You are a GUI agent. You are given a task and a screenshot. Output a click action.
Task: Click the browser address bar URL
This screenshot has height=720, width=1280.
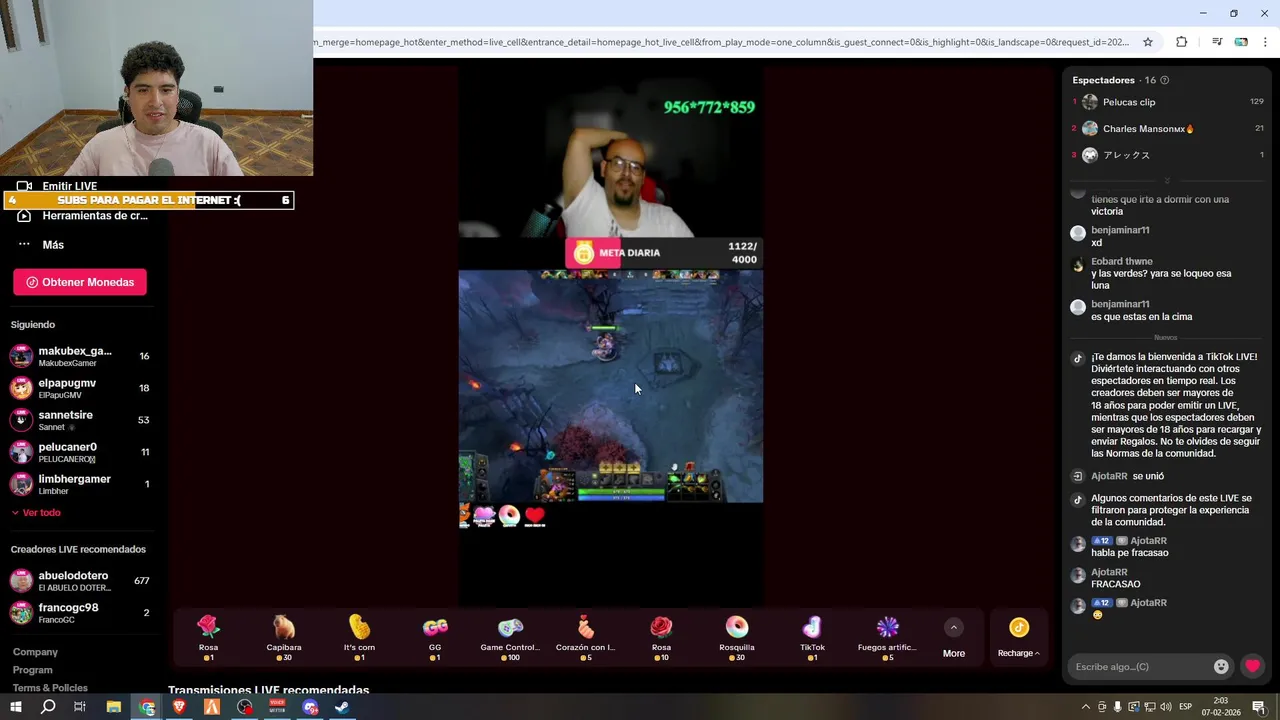(722, 42)
